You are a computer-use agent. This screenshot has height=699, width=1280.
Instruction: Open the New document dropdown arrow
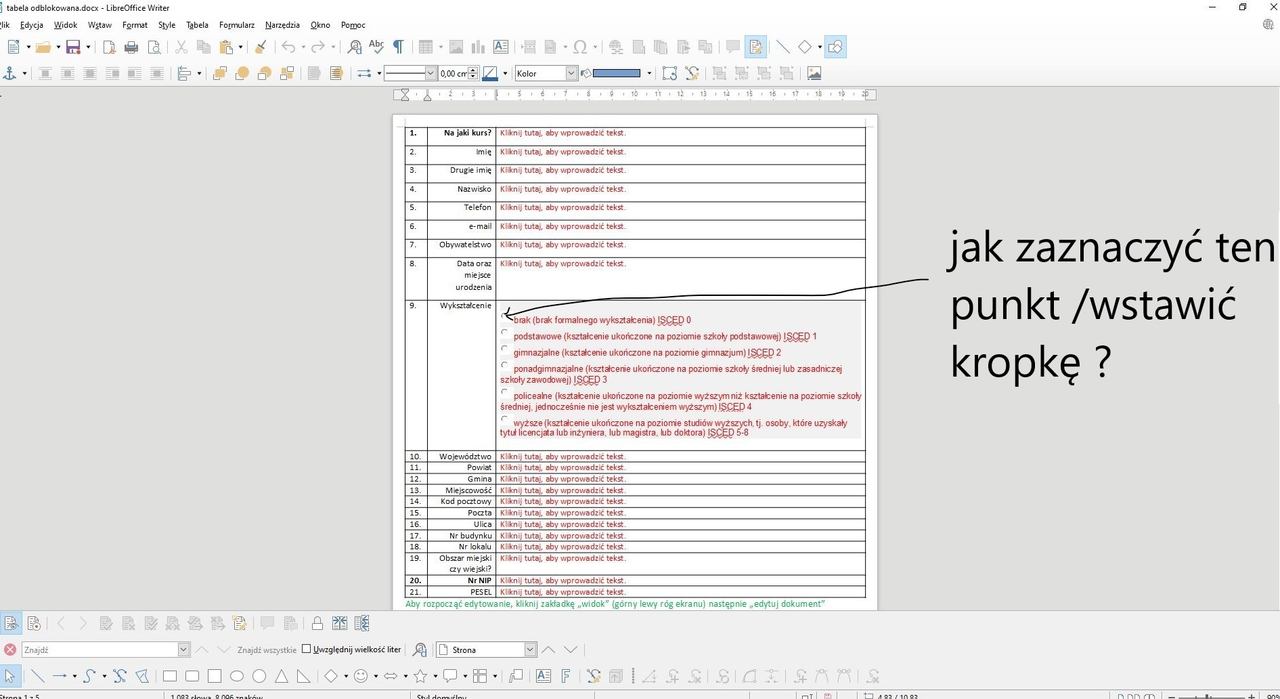tap(28, 47)
